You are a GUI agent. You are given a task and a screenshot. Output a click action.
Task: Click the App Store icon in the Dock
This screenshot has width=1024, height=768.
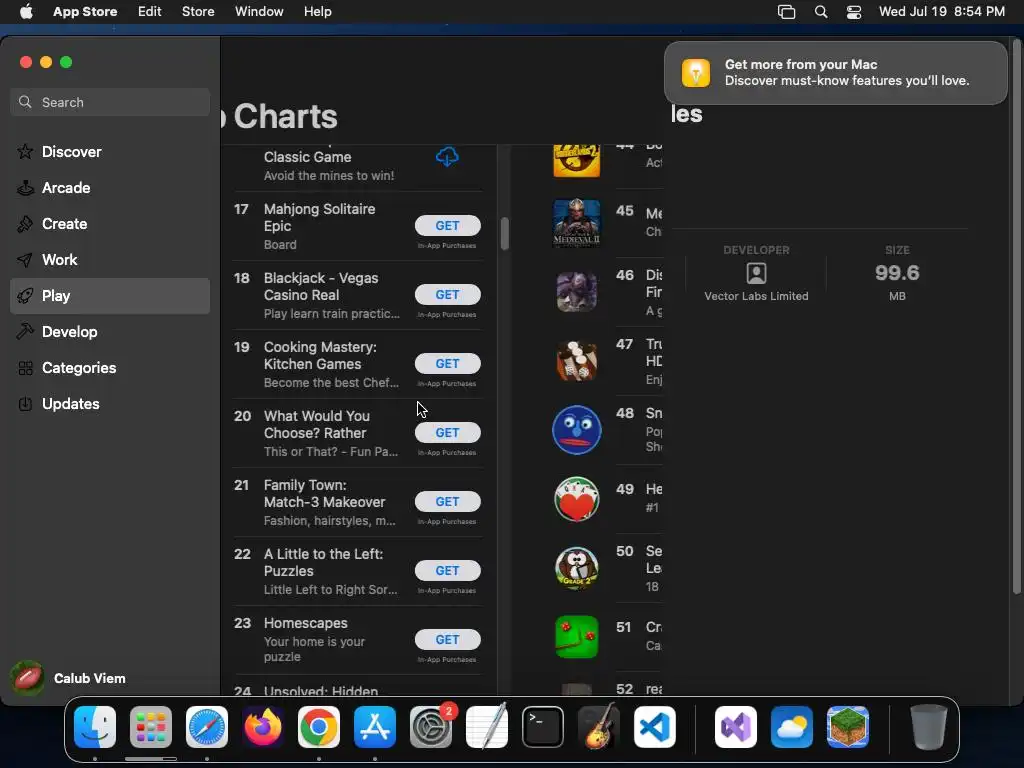(375, 727)
